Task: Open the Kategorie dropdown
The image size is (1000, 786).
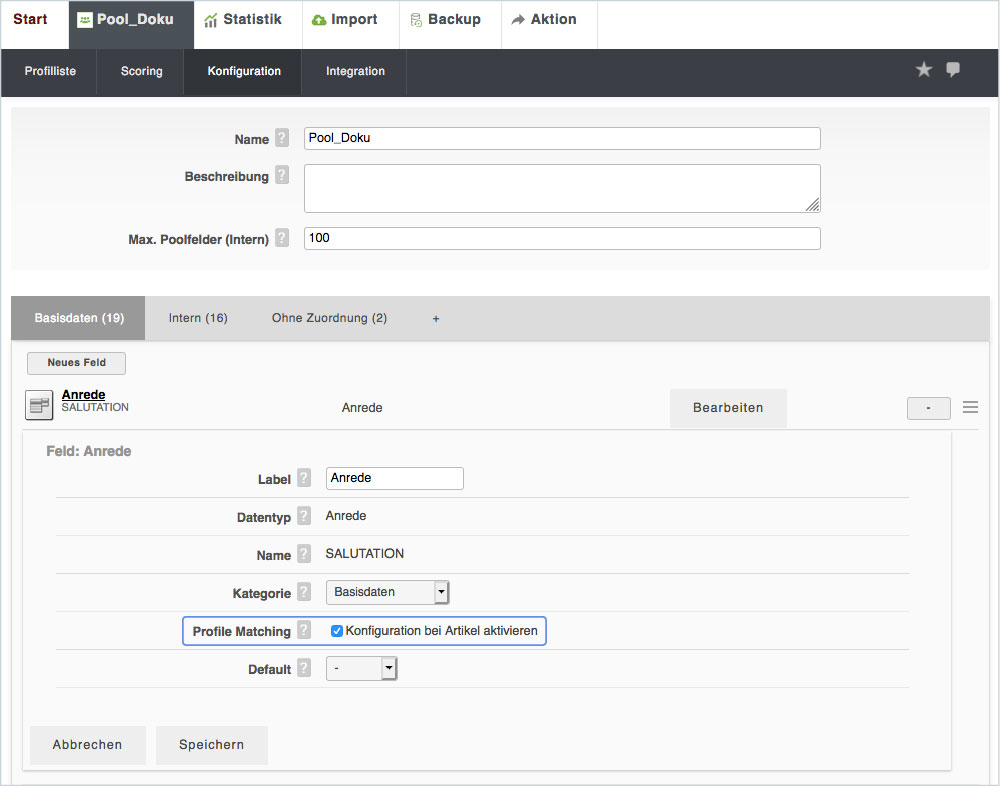Action: pyautogui.click(x=388, y=592)
